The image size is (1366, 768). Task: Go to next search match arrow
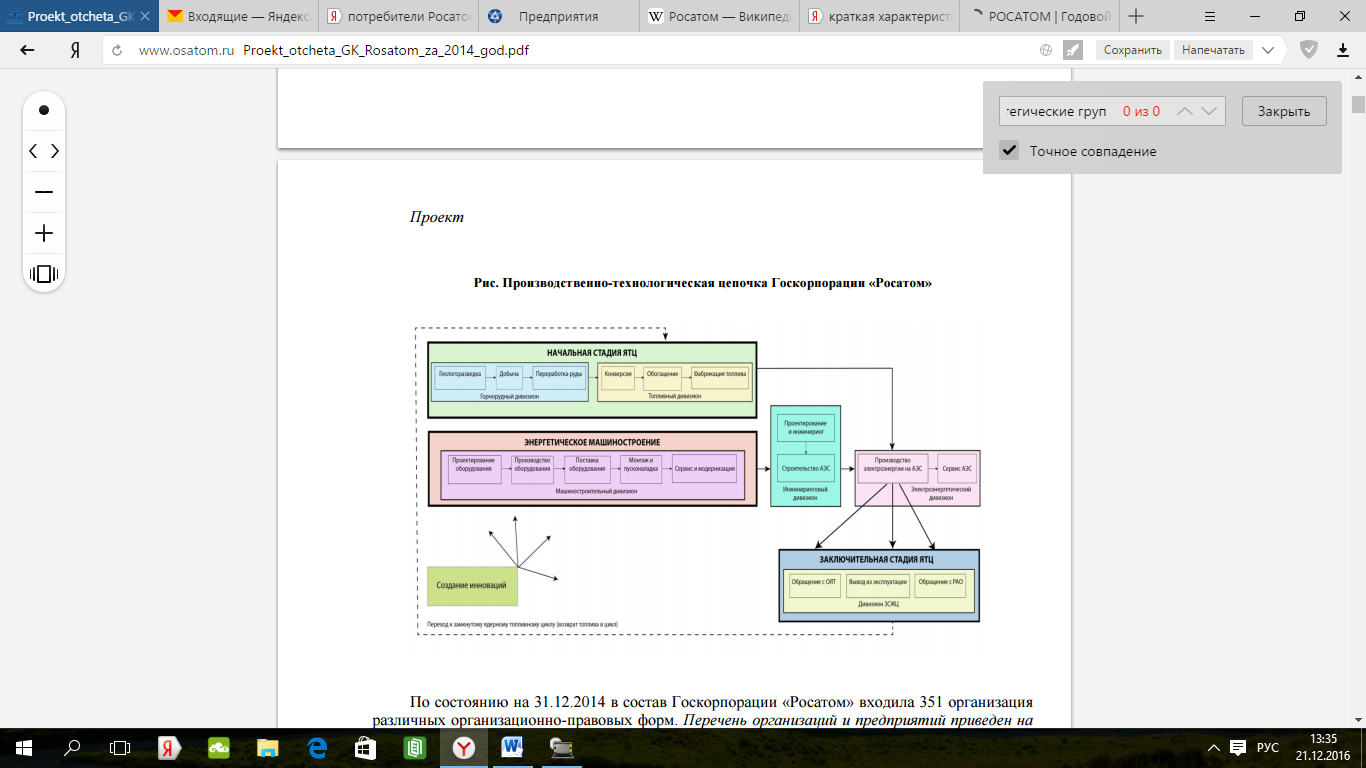pyautogui.click(x=1209, y=111)
